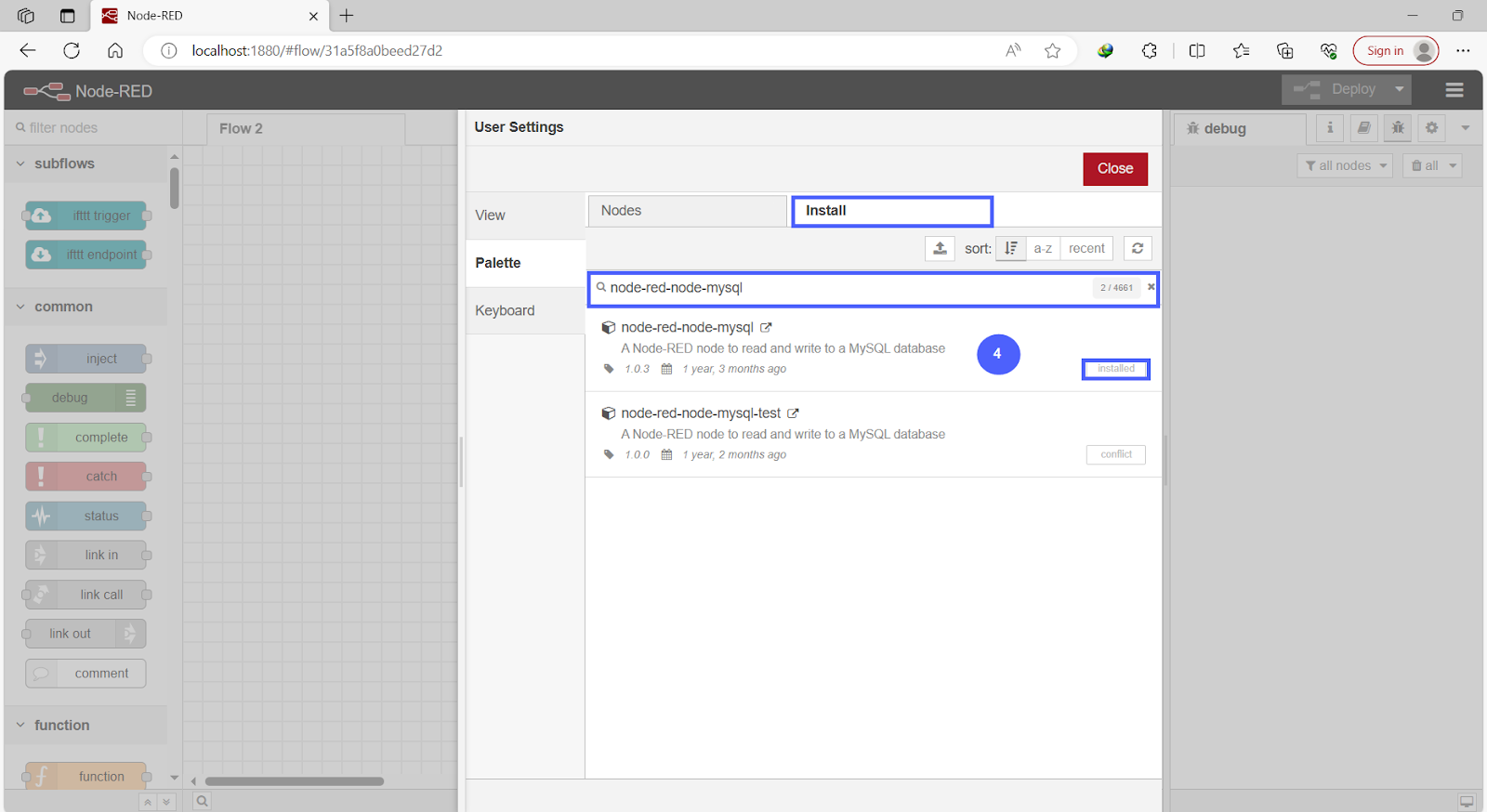Open the debug sidebar tab
Image resolution: width=1487 pixels, height=812 pixels.
[x=1240, y=128]
